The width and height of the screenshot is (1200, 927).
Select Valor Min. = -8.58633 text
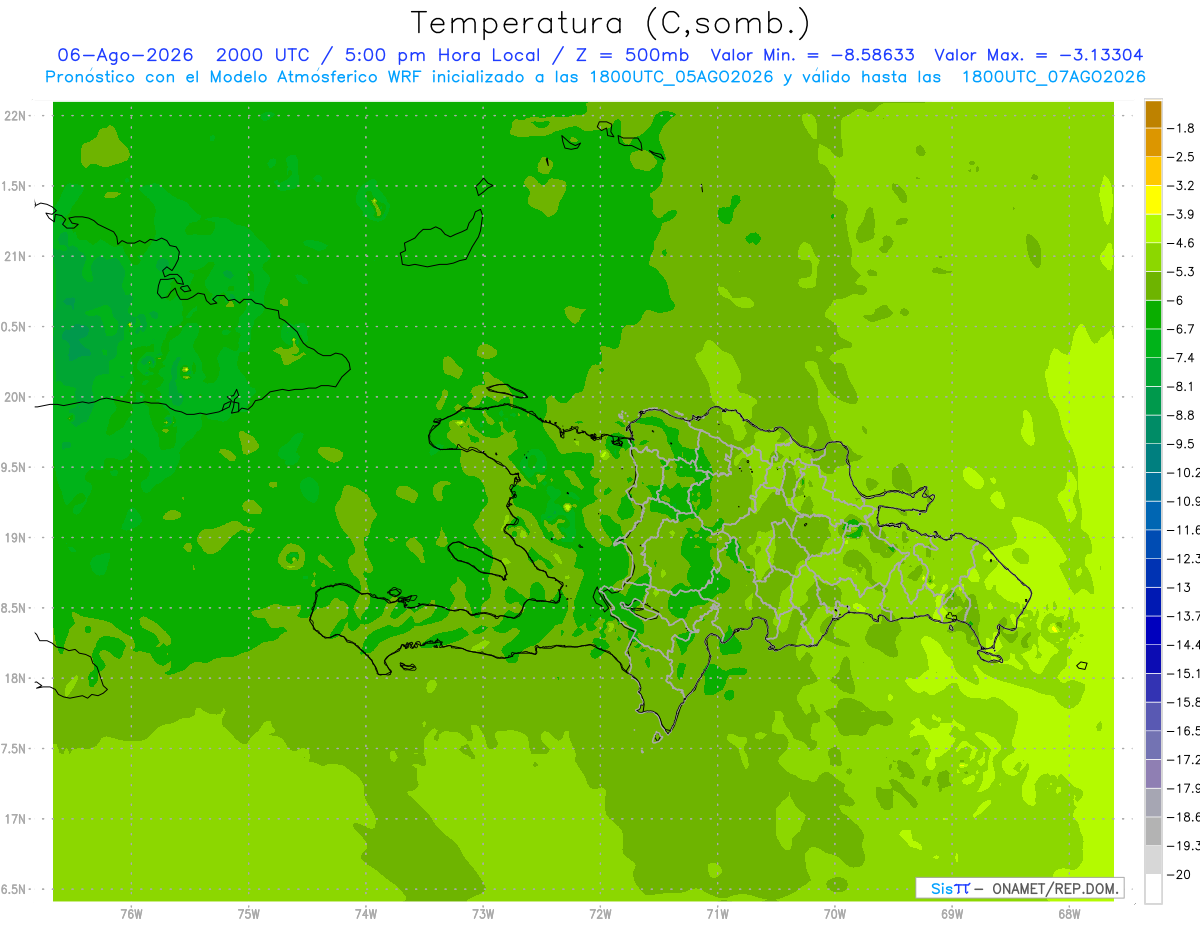point(812,56)
